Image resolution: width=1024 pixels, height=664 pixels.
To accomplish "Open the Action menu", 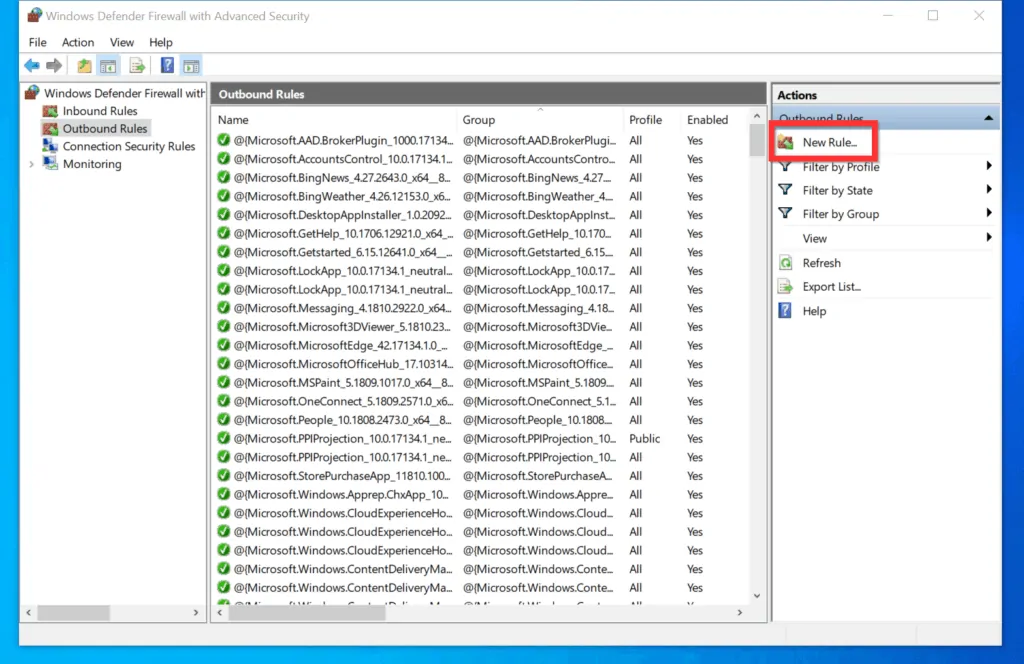I will [x=78, y=42].
